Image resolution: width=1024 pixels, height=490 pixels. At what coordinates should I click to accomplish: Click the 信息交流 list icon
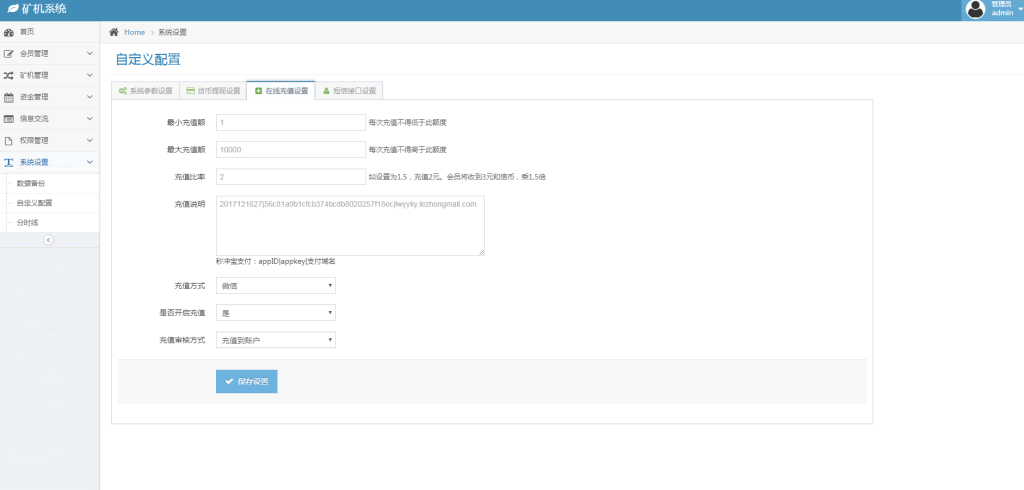coord(9,119)
